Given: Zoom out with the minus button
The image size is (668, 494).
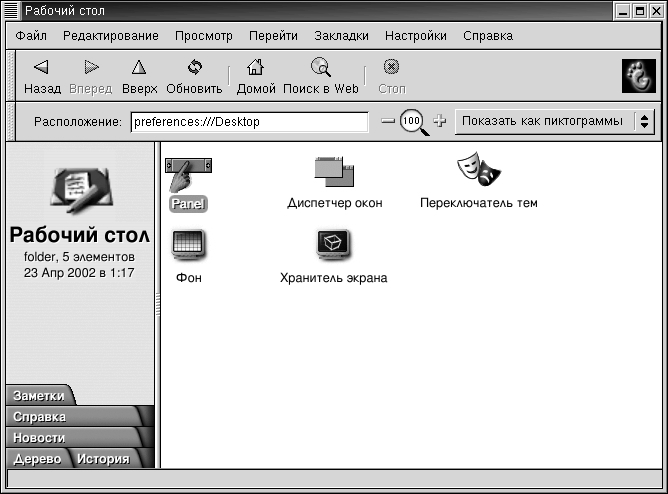Looking at the screenshot, I should pos(388,122).
